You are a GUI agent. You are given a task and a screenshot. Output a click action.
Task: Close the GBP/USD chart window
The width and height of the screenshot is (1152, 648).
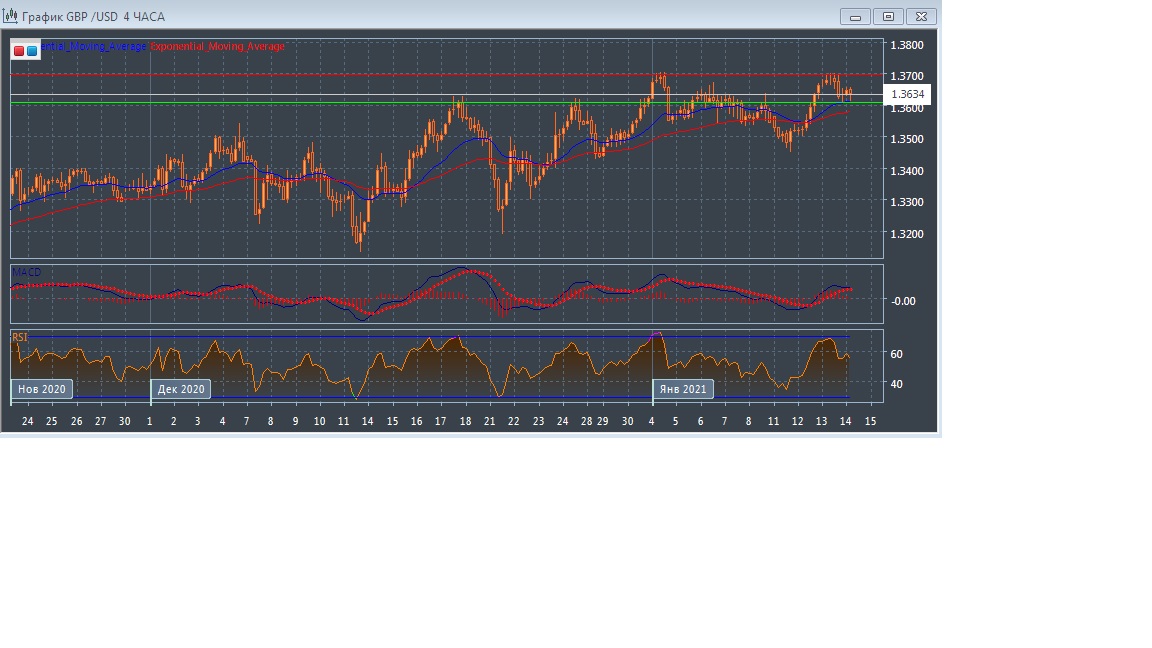[922, 16]
